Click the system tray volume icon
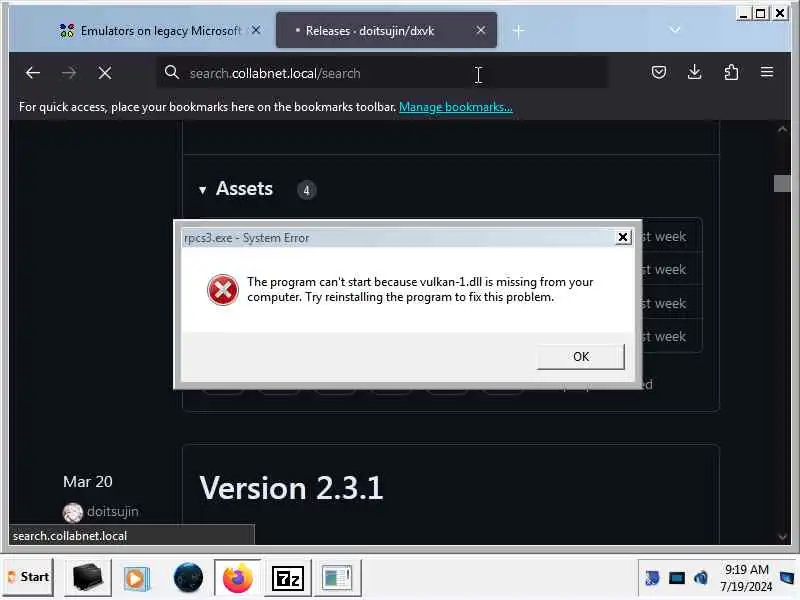This screenshot has width=800, height=600. pyautogui.click(x=701, y=578)
